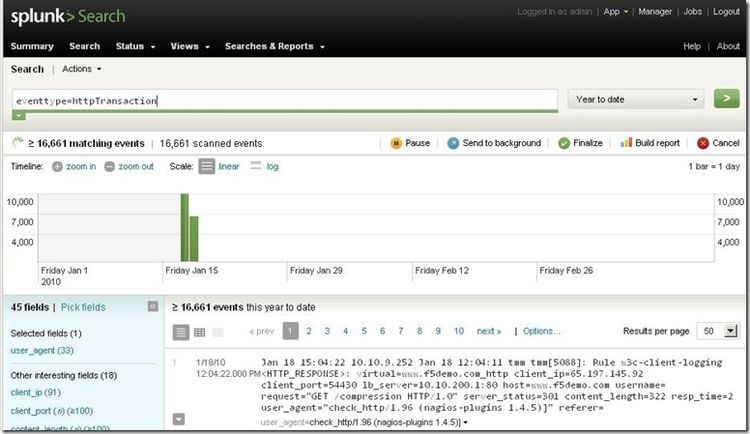Pause the running search
The height and width of the screenshot is (434, 750).
point(396,143)
